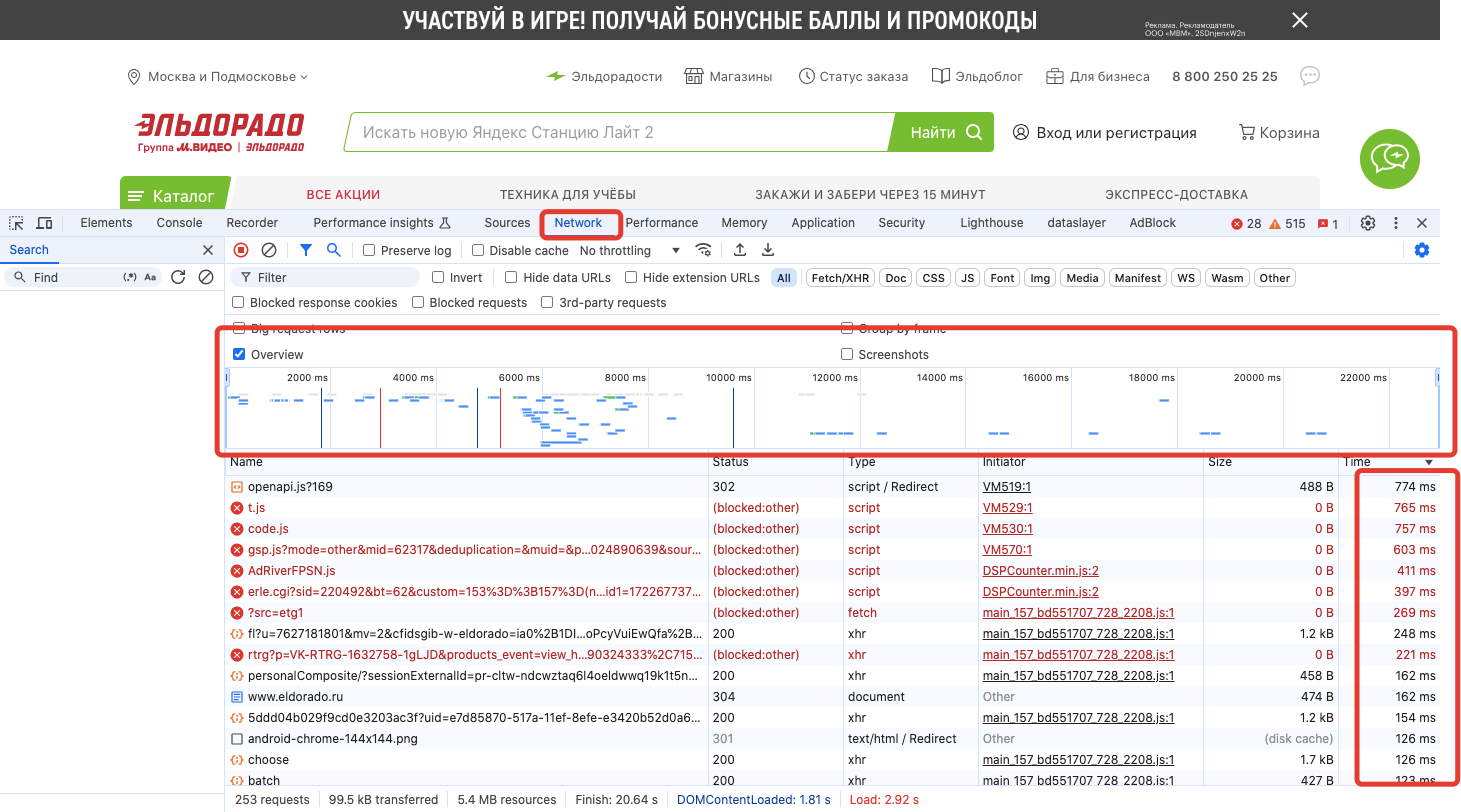Open network settings blue gear
The height and width of the screenshot is (812, 1461).
tap(1422, 250)
